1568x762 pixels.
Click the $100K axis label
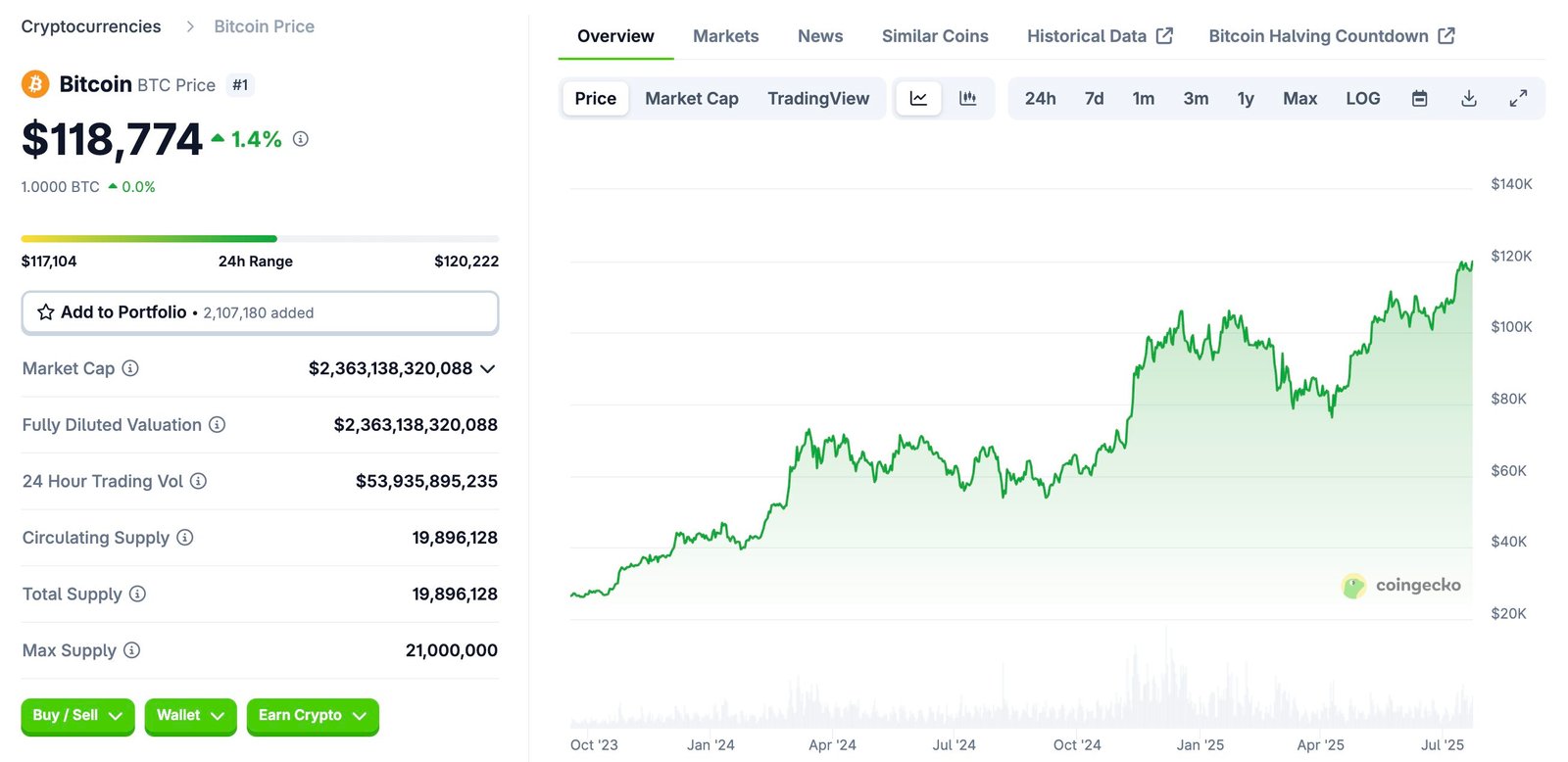click(x=1511, y=327)
